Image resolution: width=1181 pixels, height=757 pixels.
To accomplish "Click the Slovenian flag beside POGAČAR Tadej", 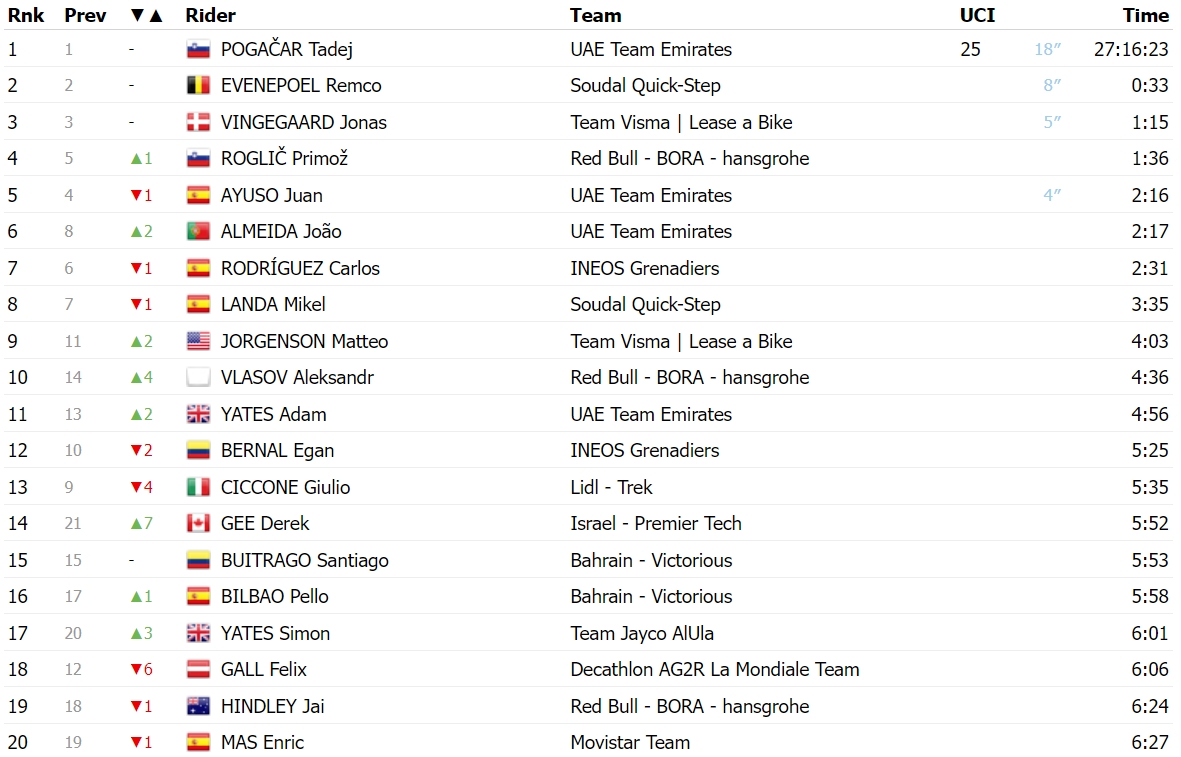I will 198,50.
